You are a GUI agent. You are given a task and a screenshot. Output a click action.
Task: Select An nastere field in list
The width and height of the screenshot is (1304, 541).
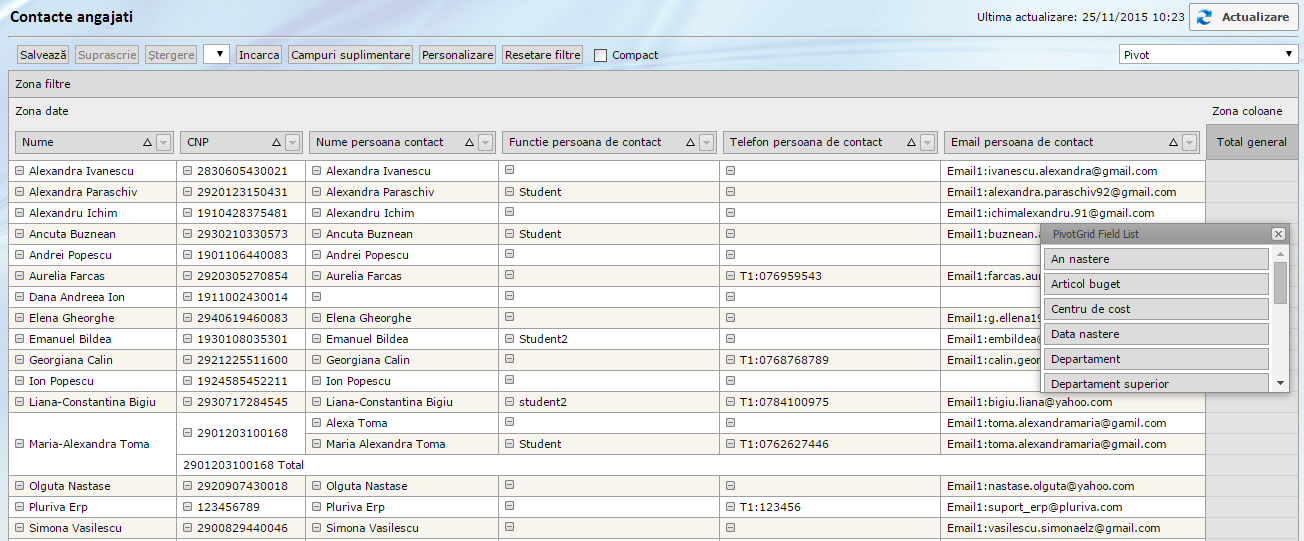1155,259
